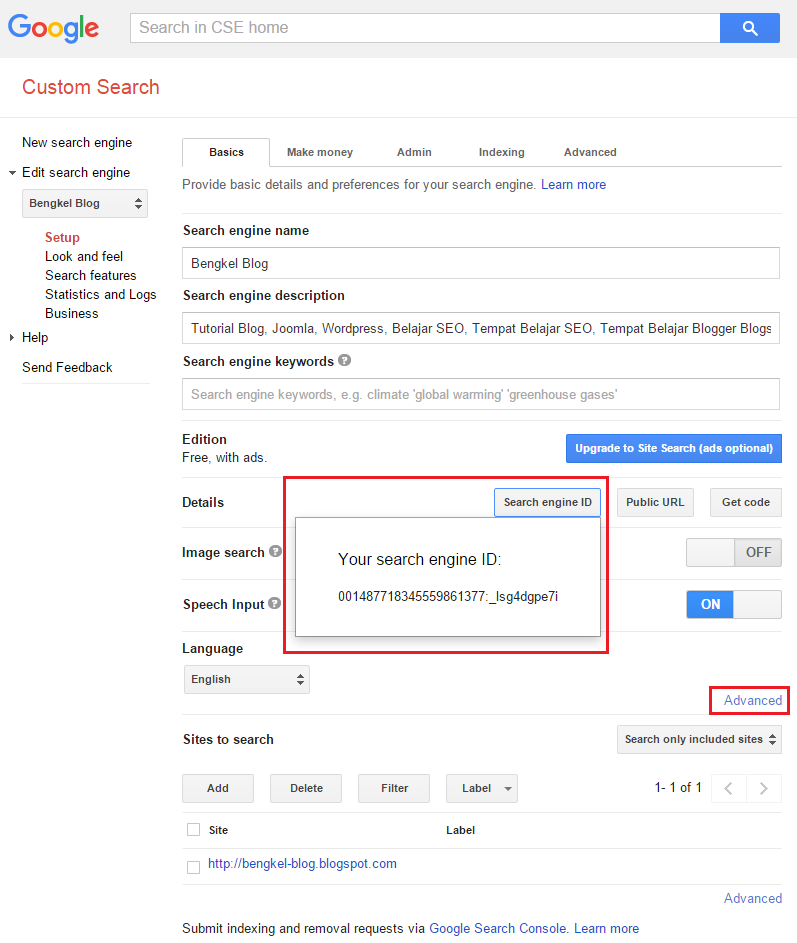Open the Bengkel Blog engine selector dropdown
Image resolution: width=797 pixels, height=943 pixels.
(85, 203)
